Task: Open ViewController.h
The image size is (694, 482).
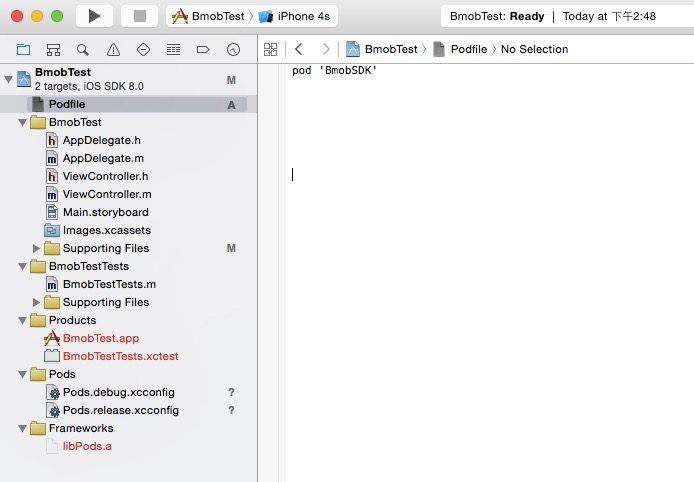Action: (97, 176)
